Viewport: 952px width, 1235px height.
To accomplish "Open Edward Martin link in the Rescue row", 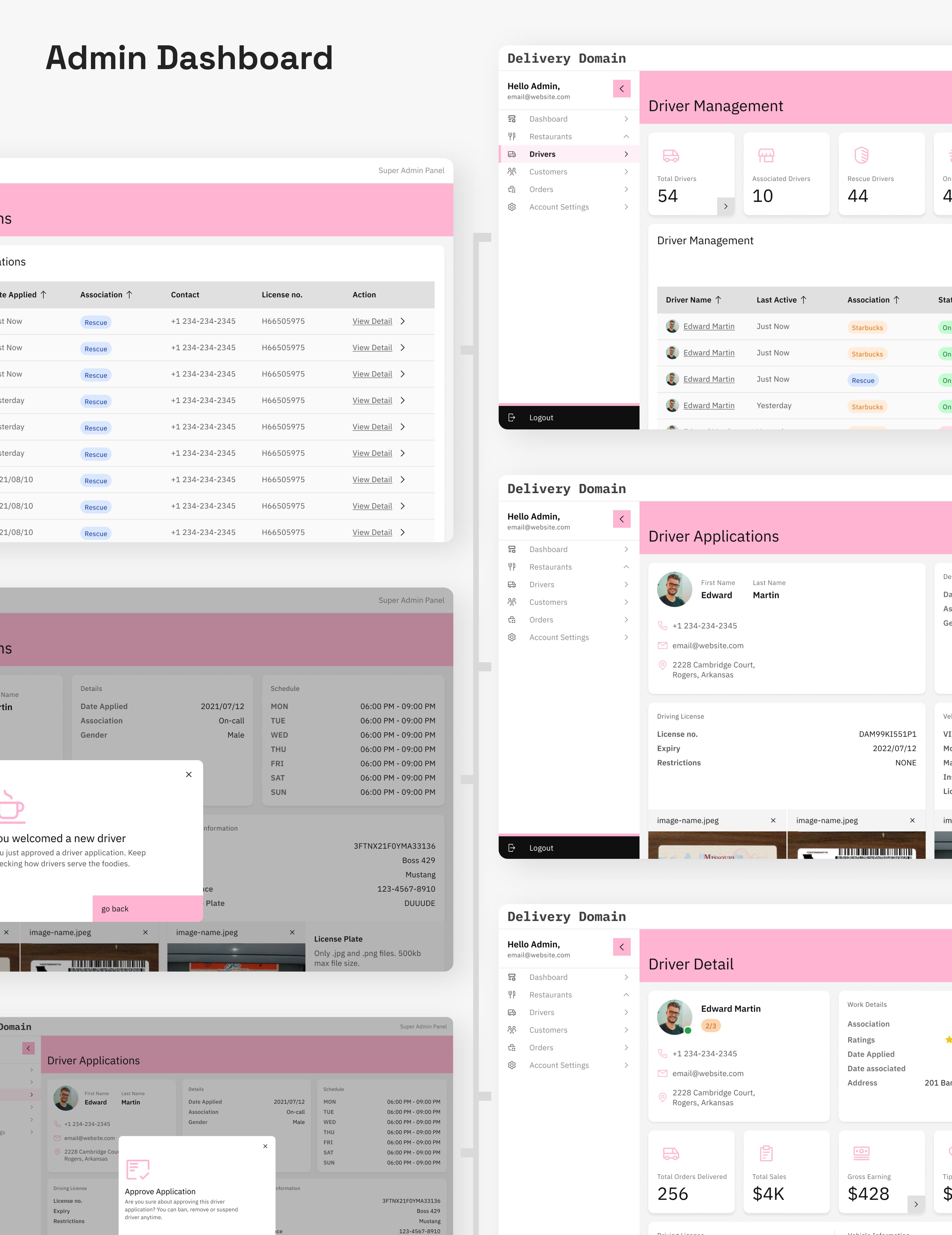I will click(709, 379).
